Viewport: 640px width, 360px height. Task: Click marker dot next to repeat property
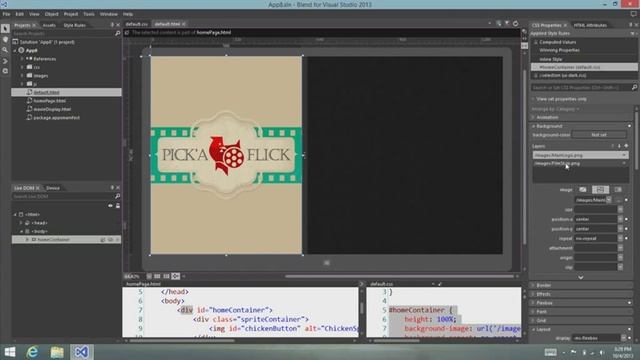tap(627, 238)
